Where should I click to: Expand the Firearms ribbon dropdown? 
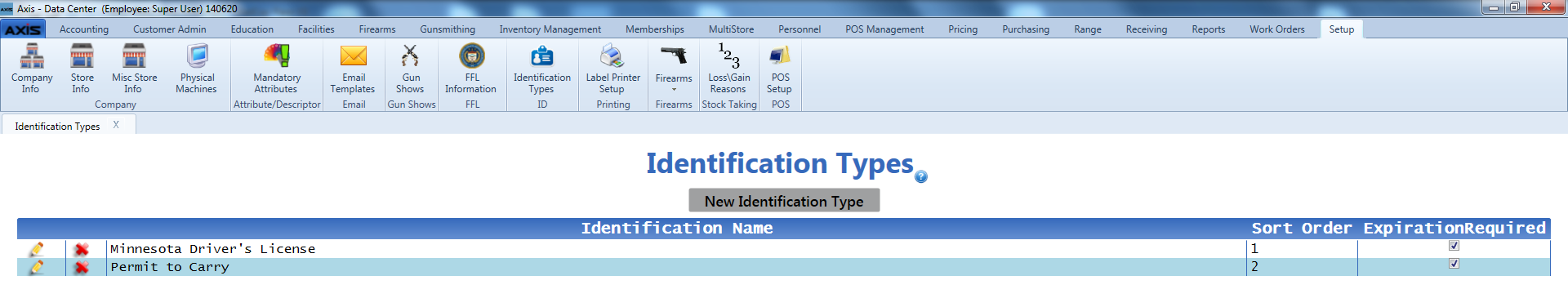pyautogui.click(x=674, y=69)
